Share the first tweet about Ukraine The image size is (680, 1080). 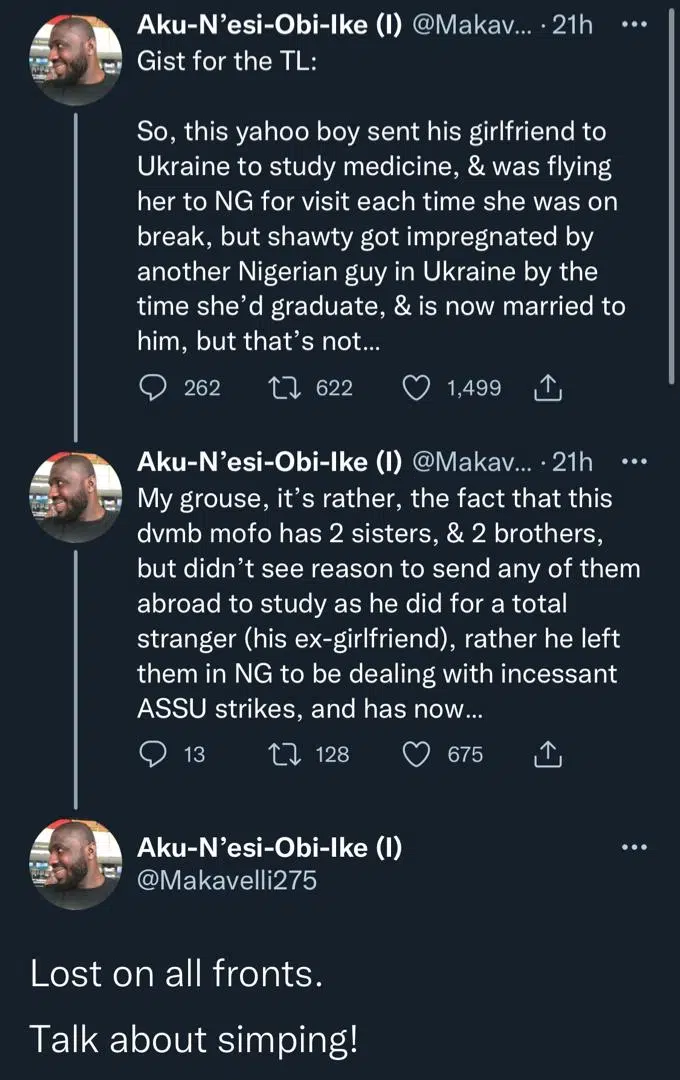[x=549, y=388]
